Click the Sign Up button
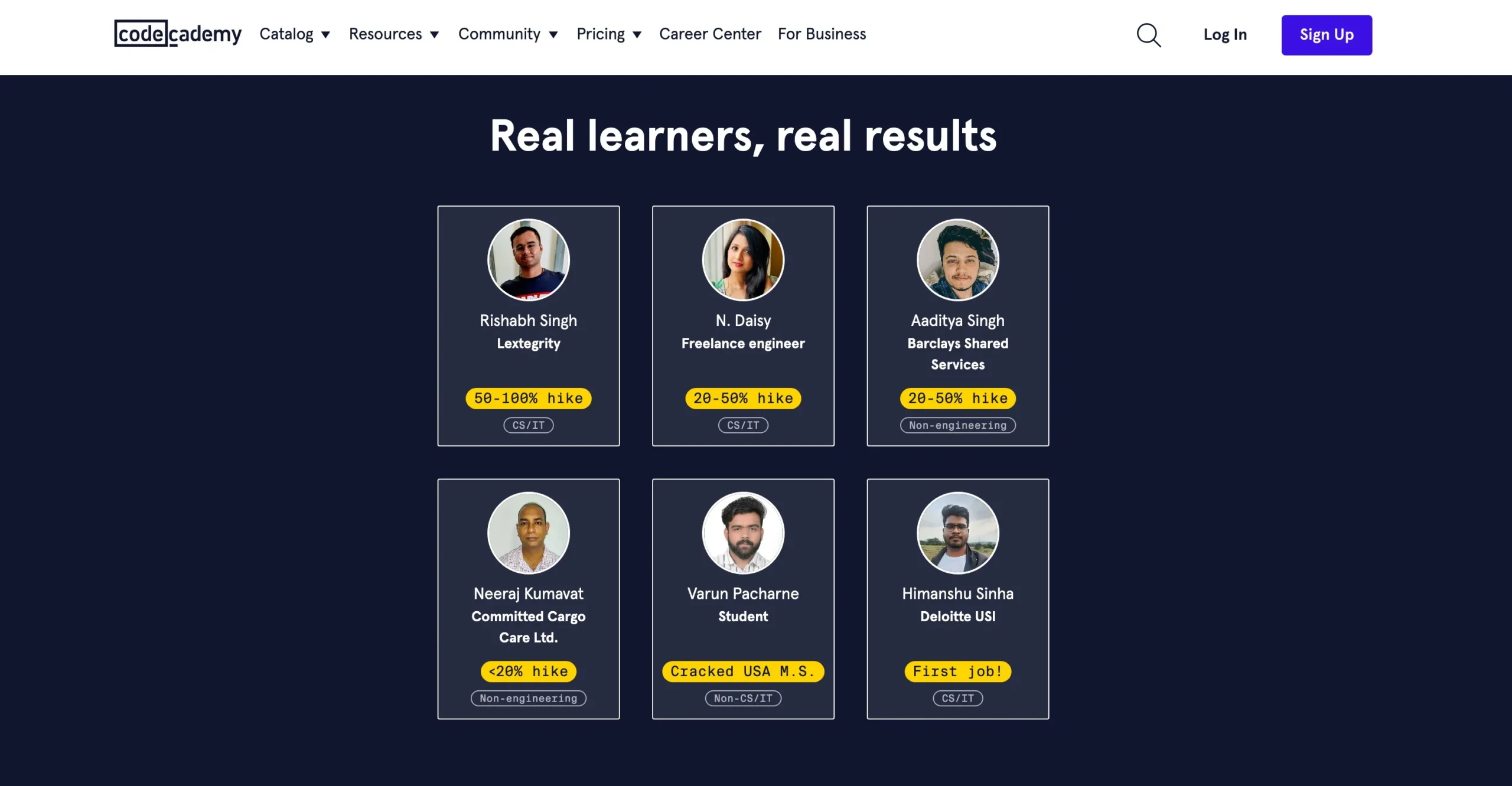 coord(1326,35)
